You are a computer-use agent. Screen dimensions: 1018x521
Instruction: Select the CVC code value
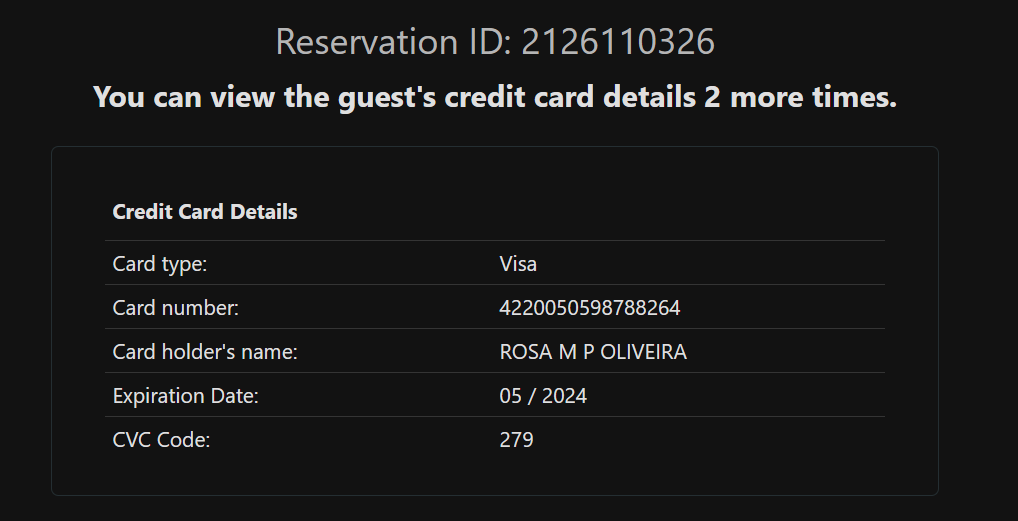coord(516,440)
